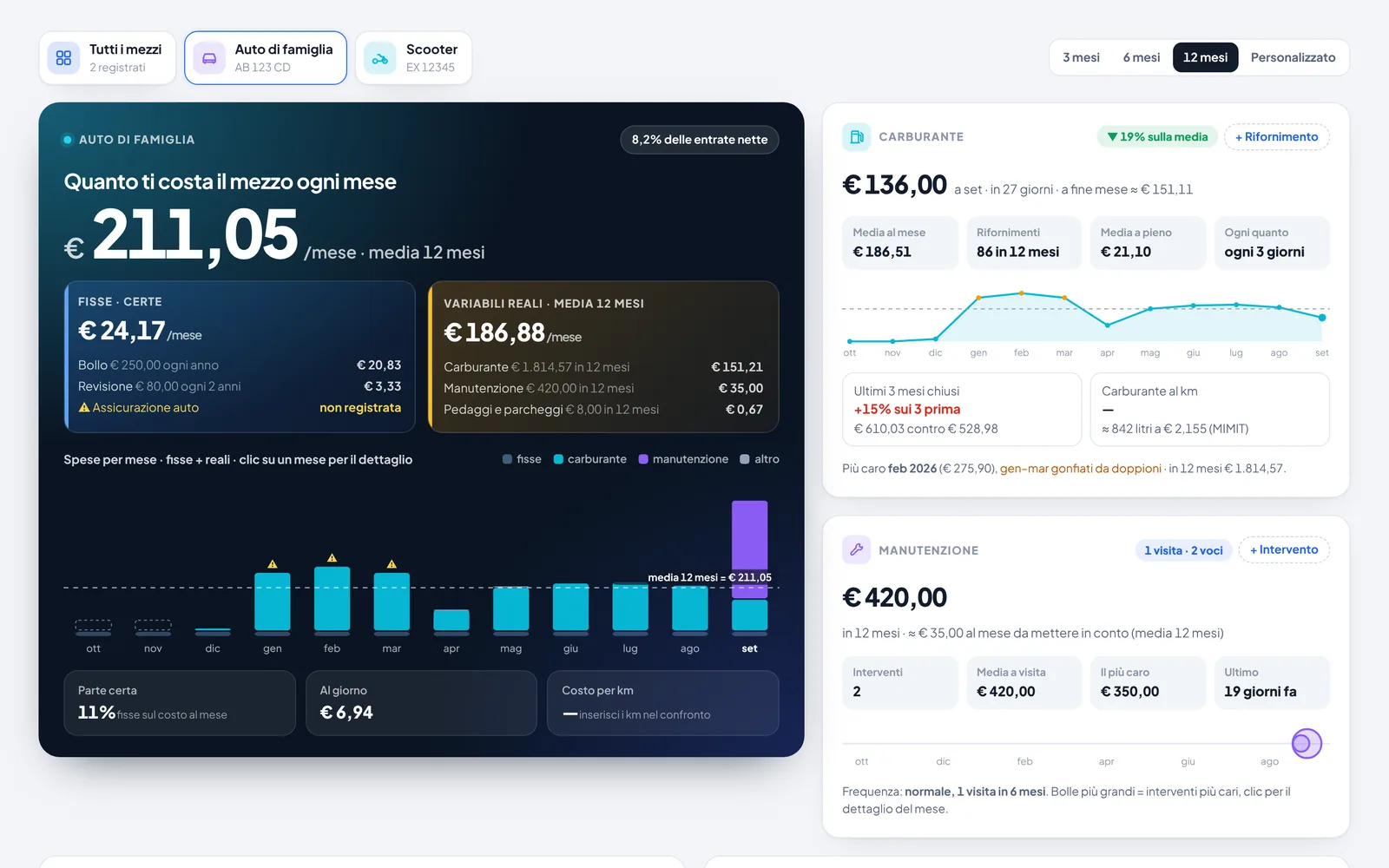Image resolution: width=1389 pixels, height=868 pixels.
Task: Click the nov placeholder bar in chart
Action: pyautogui.click(x=153, y=625)
